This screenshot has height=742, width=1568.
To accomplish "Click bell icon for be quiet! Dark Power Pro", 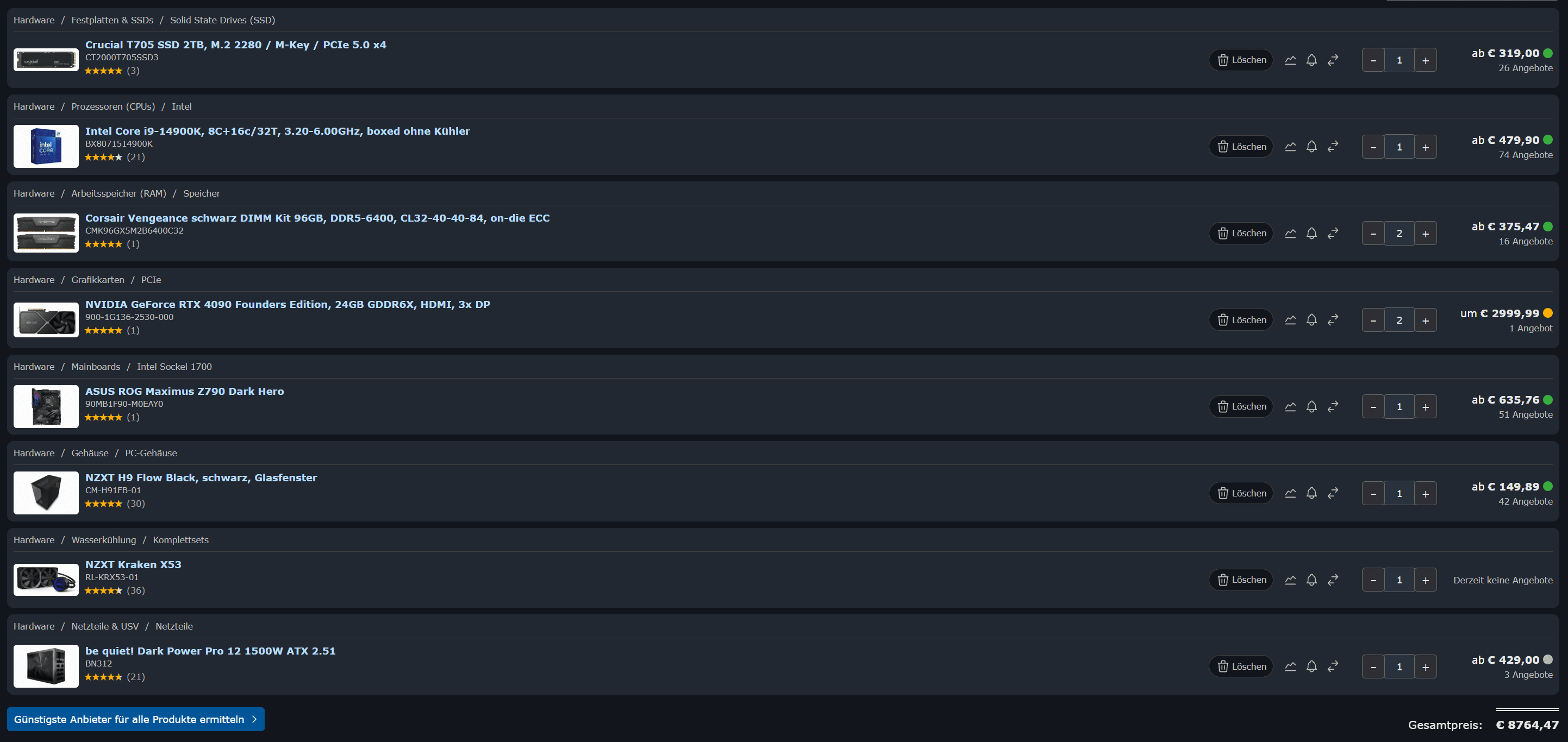I will [x=1311, y=666].
